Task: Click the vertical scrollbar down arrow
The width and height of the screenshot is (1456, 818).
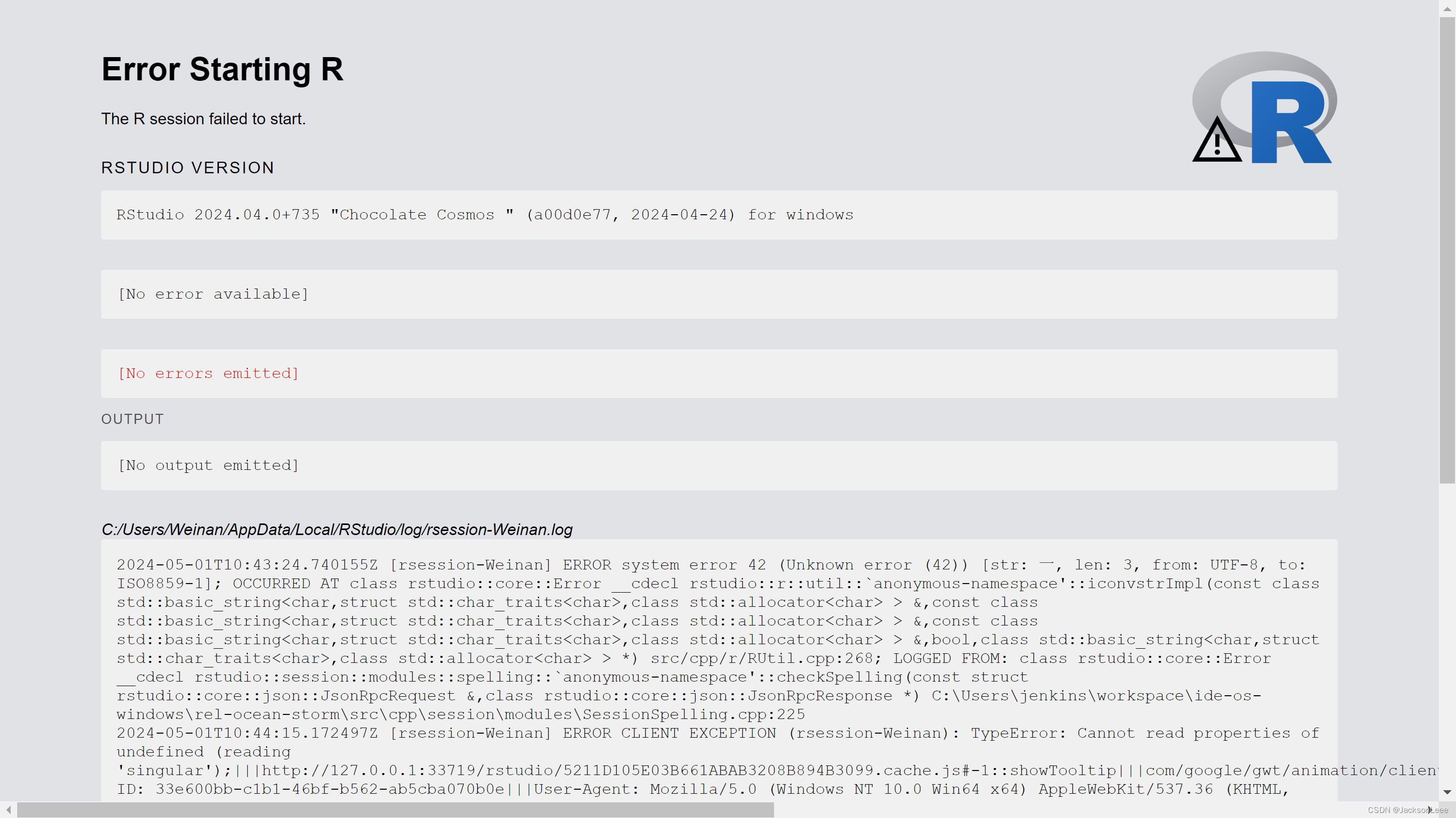Action: [x=1447, y=792]
